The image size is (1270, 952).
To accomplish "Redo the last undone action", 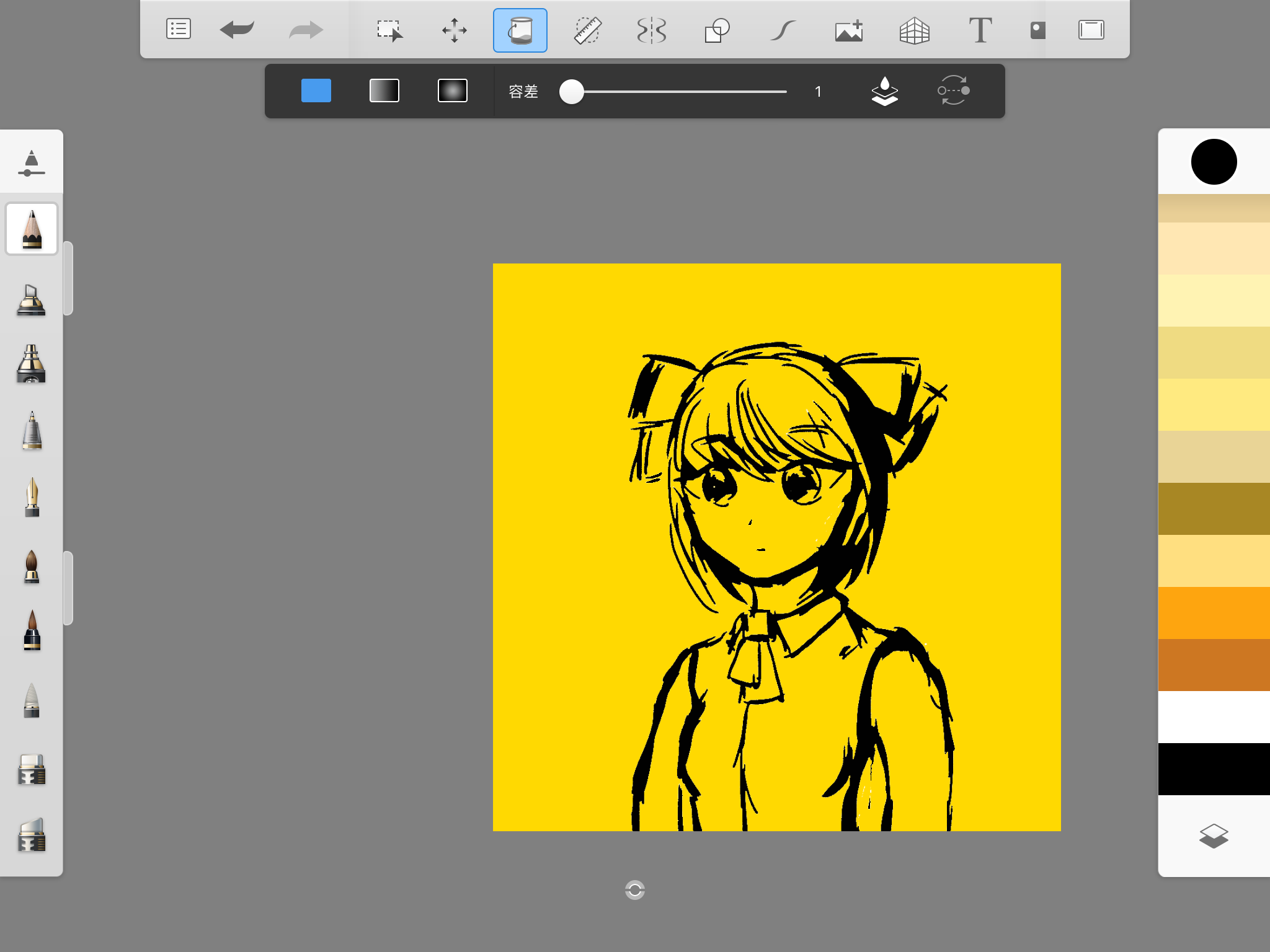I will 305,29.
